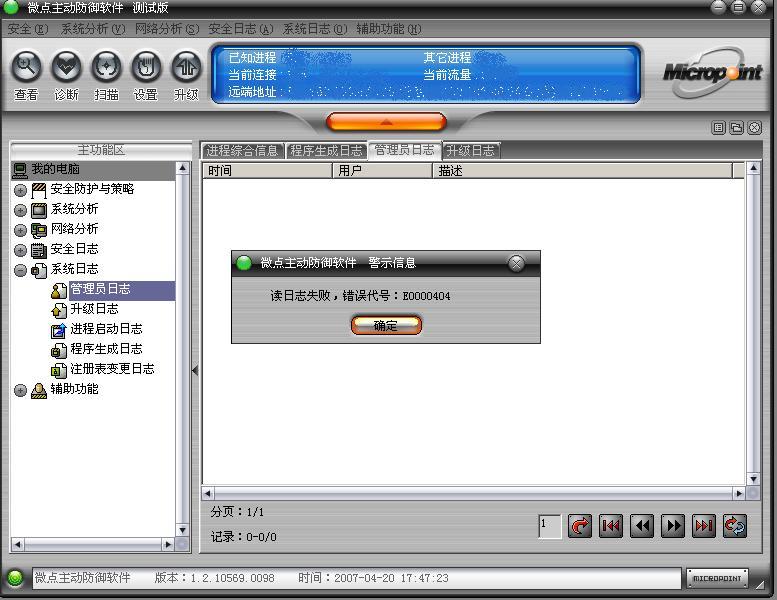Click the green status indicator icon
777x600 pixels.
click(x=15, y=578)
